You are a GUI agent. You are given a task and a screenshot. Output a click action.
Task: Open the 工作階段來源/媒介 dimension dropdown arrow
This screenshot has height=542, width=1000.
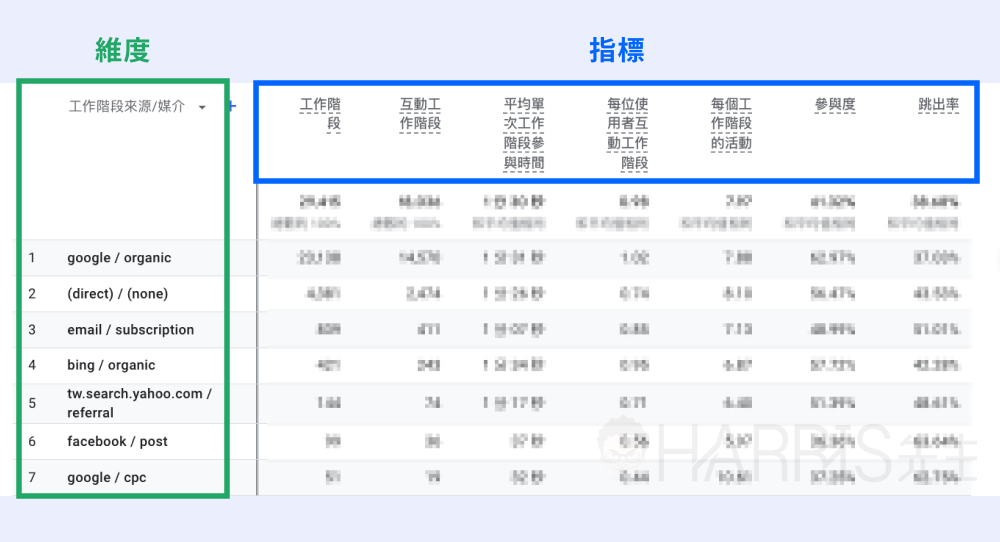pyautogui.click(x=202, y=107)
